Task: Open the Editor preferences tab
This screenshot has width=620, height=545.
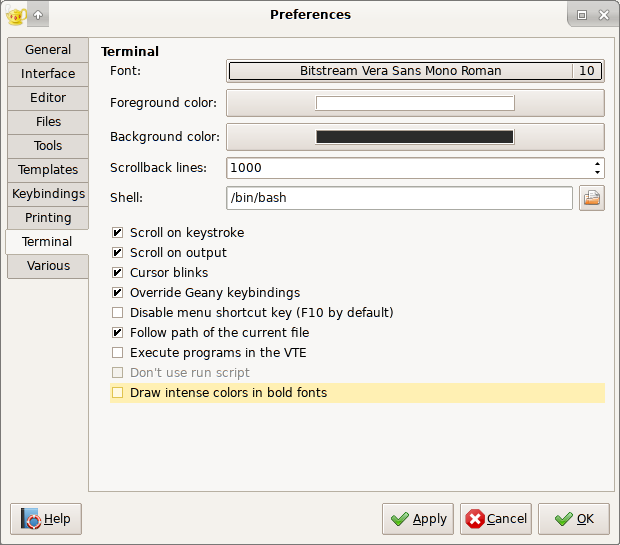Action: point(48,98)
